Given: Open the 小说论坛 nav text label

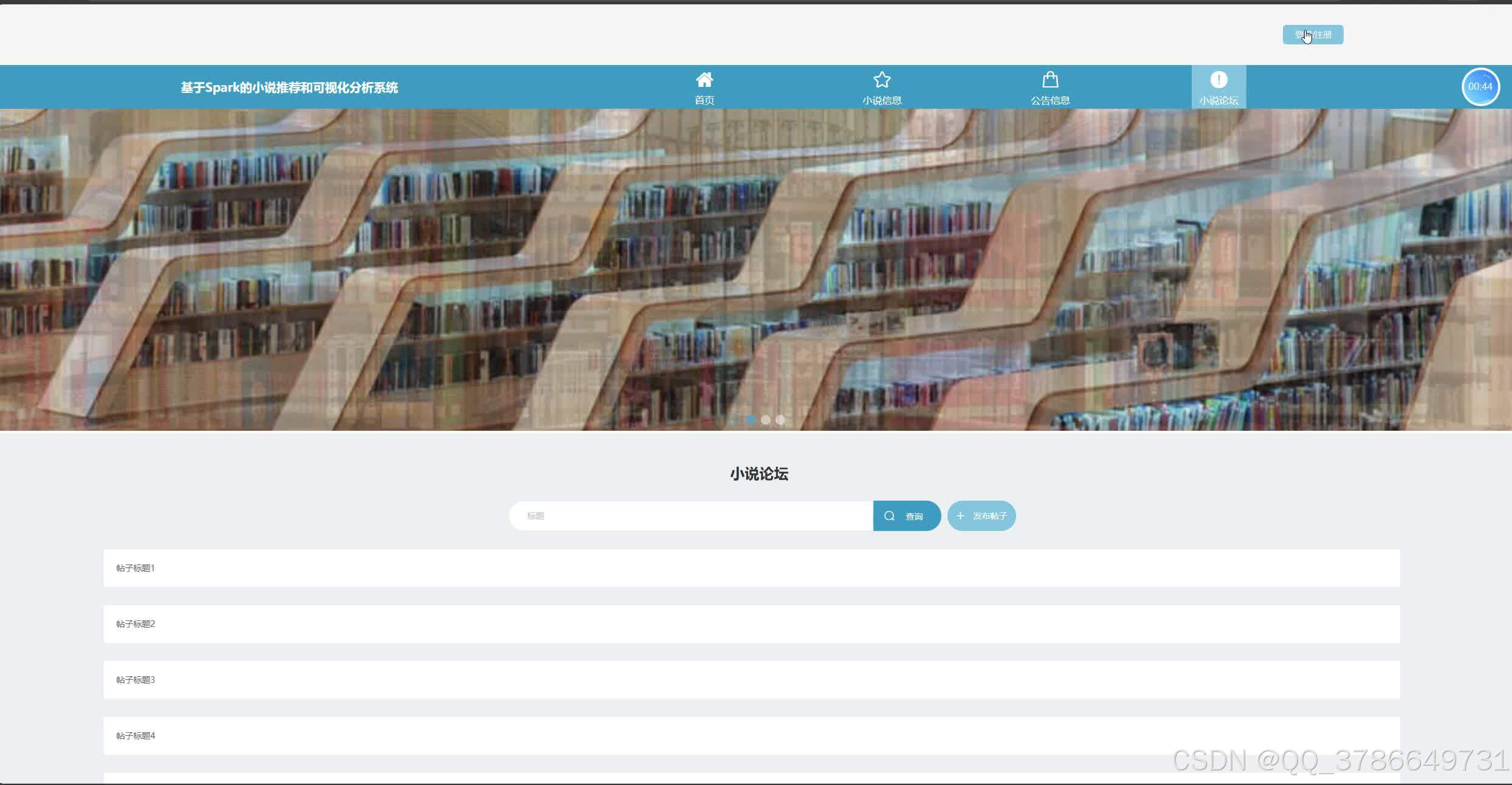Looking at the screenshot, I should (x=1218, y=100).
